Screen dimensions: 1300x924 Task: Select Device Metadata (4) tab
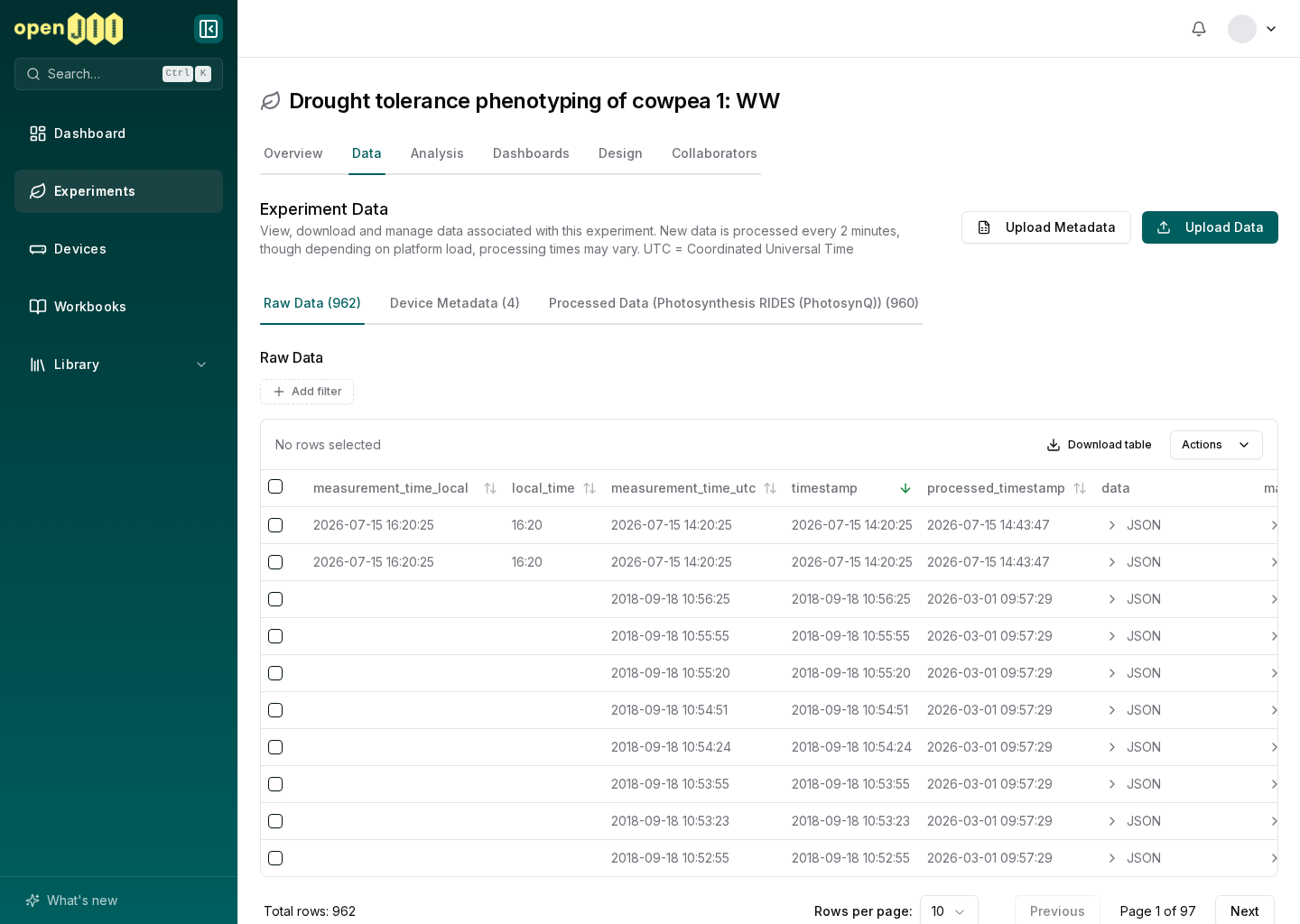(x=455, y=303)
